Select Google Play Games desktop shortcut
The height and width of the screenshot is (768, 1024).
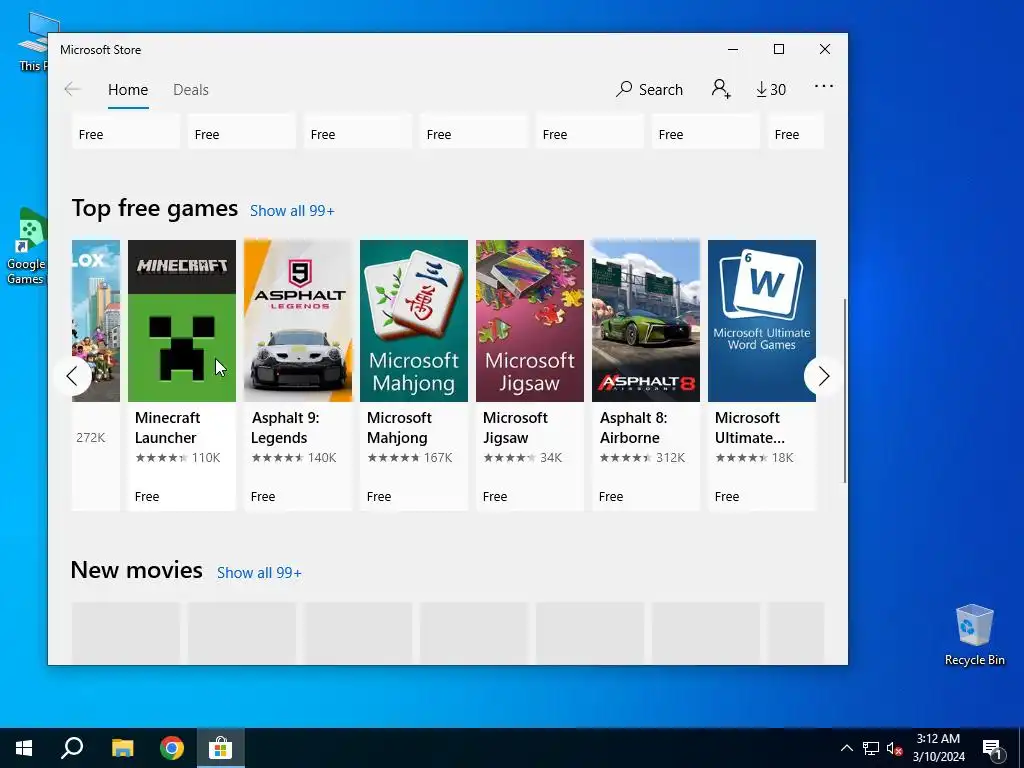tap(25, 247)
